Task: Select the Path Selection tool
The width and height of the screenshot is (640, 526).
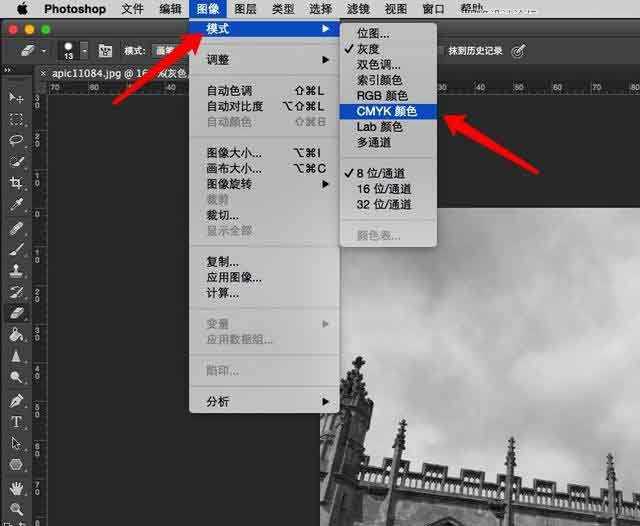Action: click(x=16, y=443)
